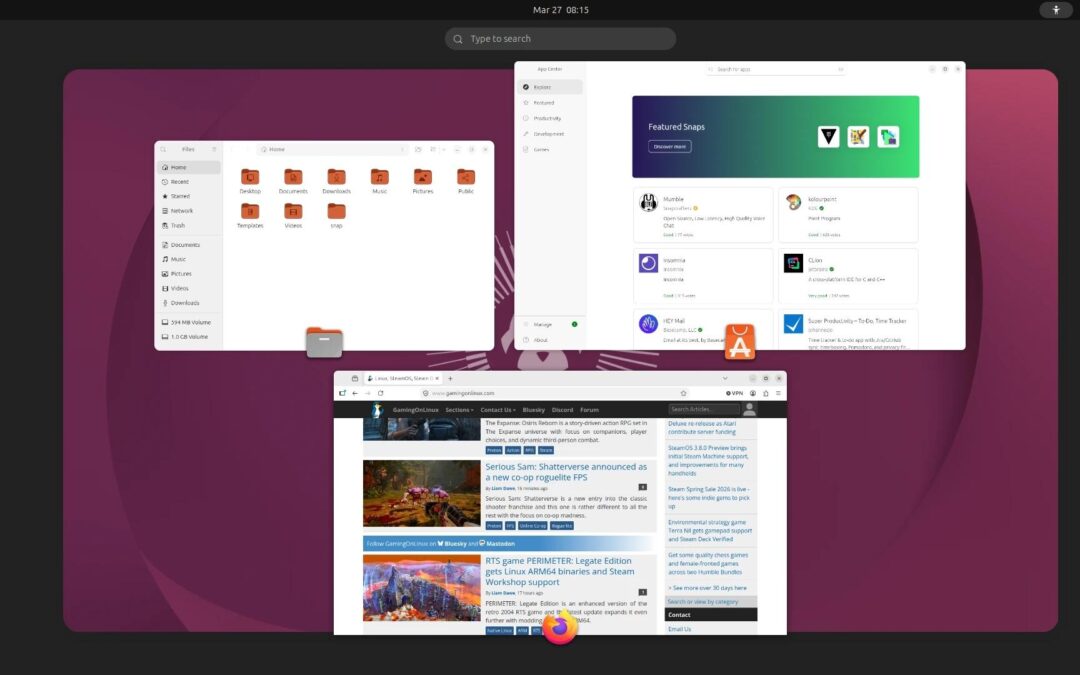Click the Insomnia app icon in App Center
The image size is (1080, 675).
point(648,263)
